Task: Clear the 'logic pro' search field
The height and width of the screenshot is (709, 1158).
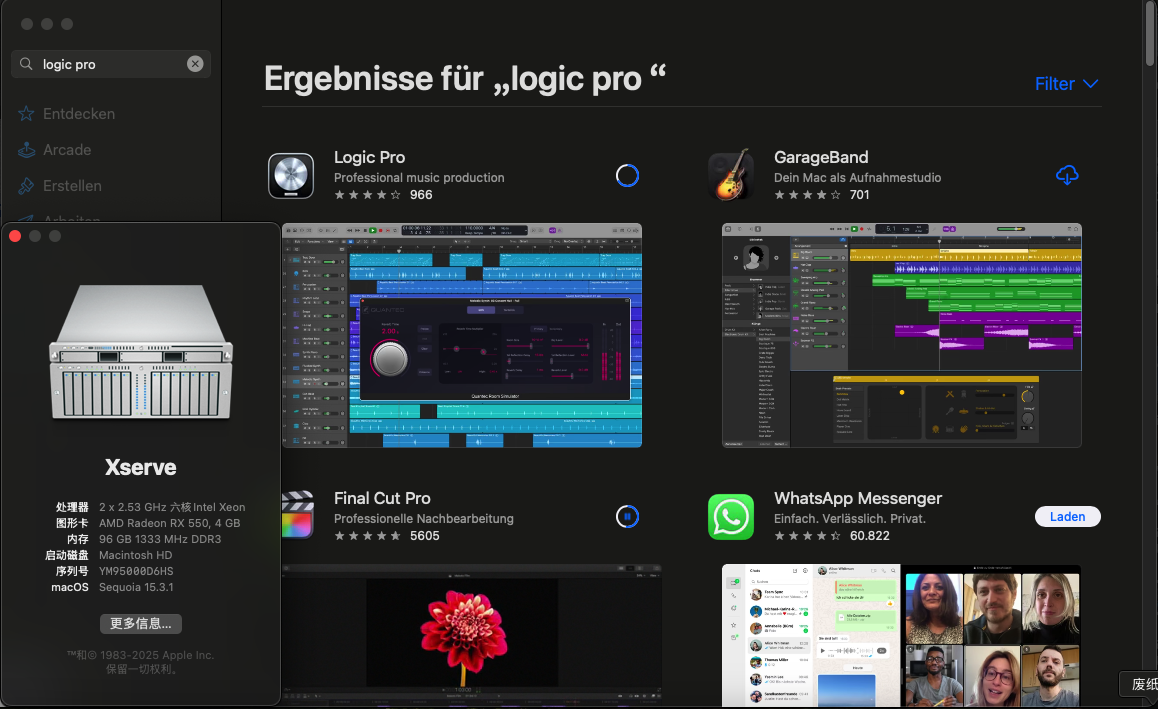Action: click(x=195, y=64)
